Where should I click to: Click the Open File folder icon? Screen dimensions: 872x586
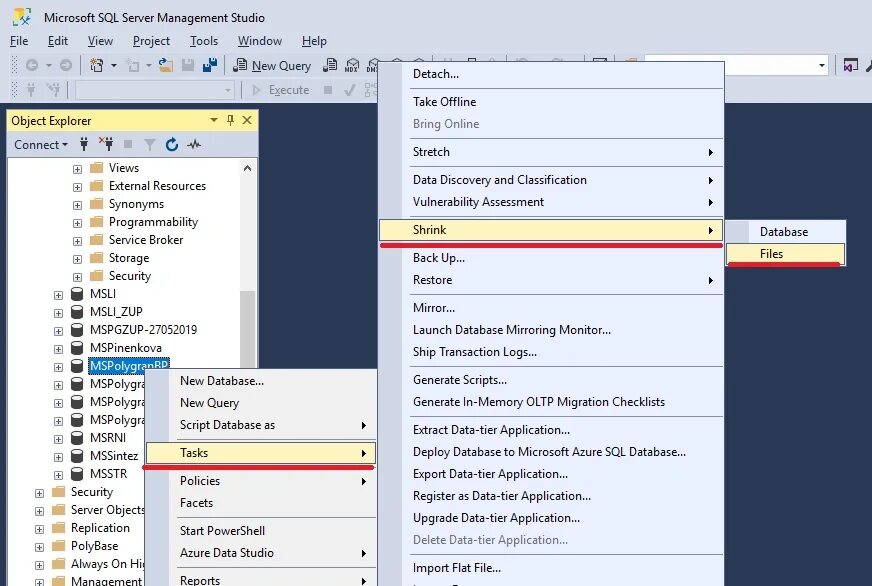point(165,66)
